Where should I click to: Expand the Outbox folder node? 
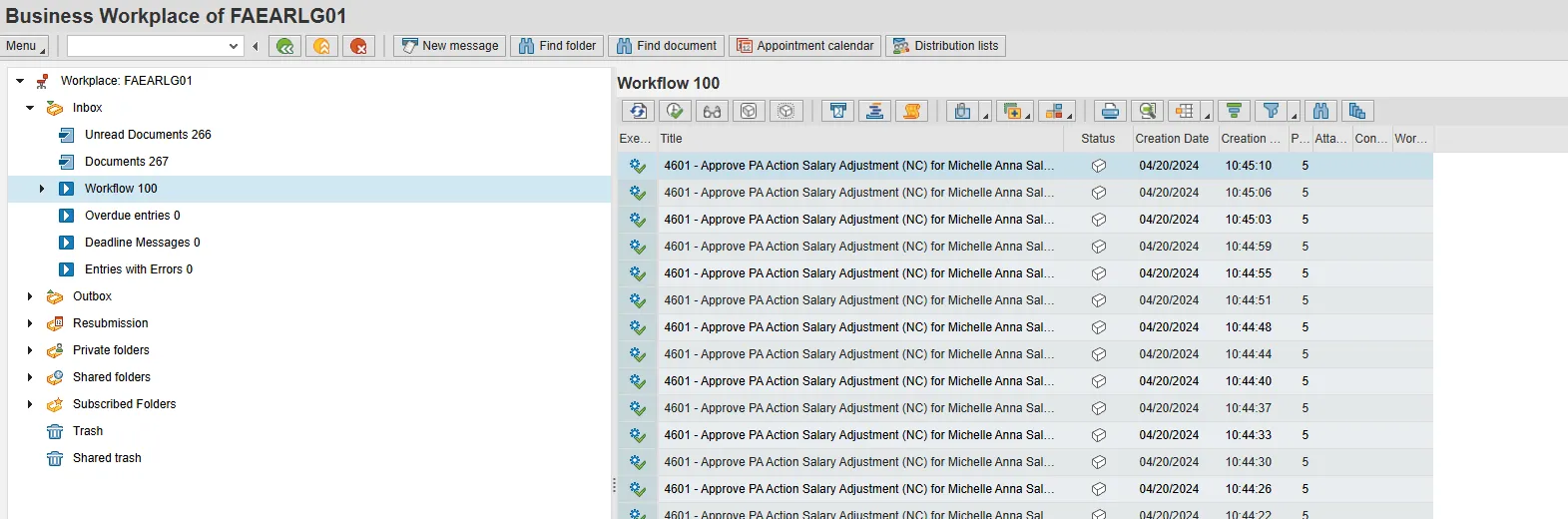click(30, 296)
